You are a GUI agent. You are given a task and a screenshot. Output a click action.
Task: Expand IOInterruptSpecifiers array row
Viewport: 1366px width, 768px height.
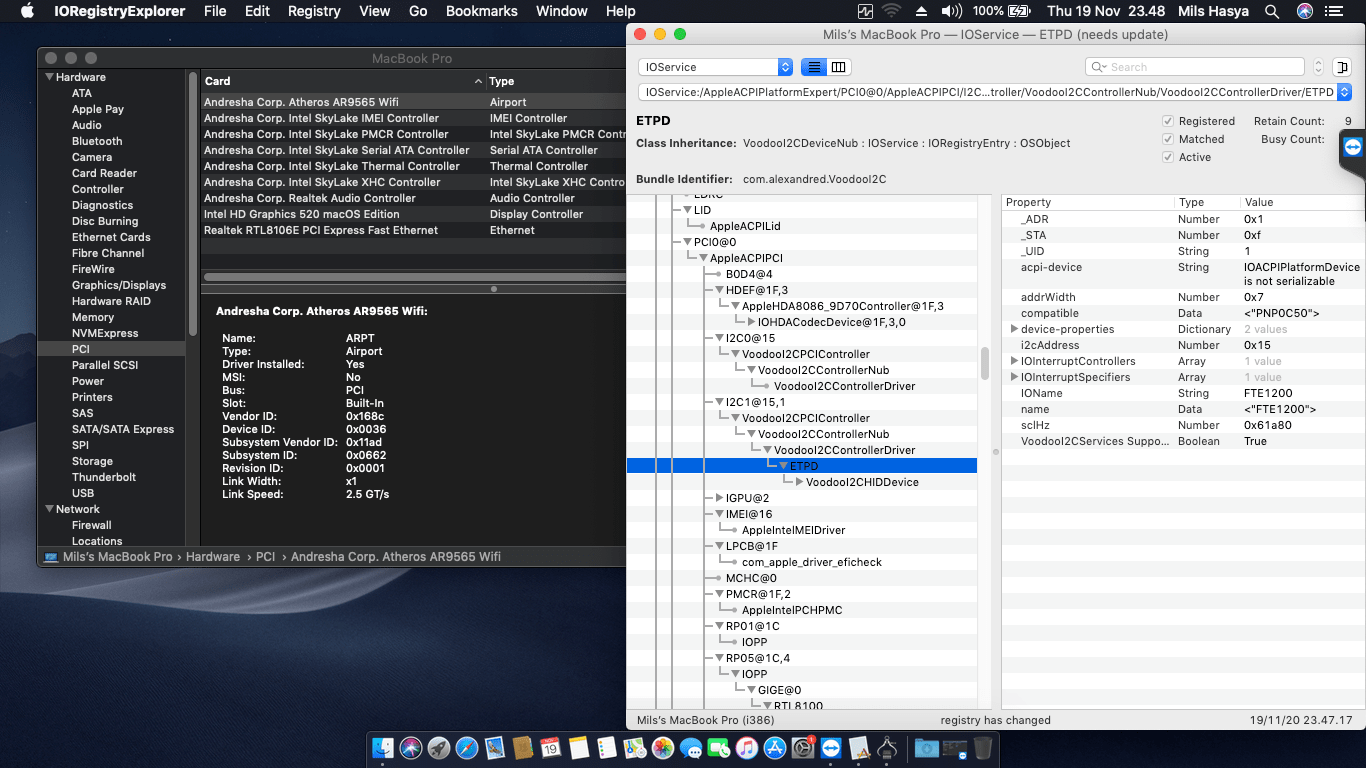pyautogui.click(x=1014, y=377)
